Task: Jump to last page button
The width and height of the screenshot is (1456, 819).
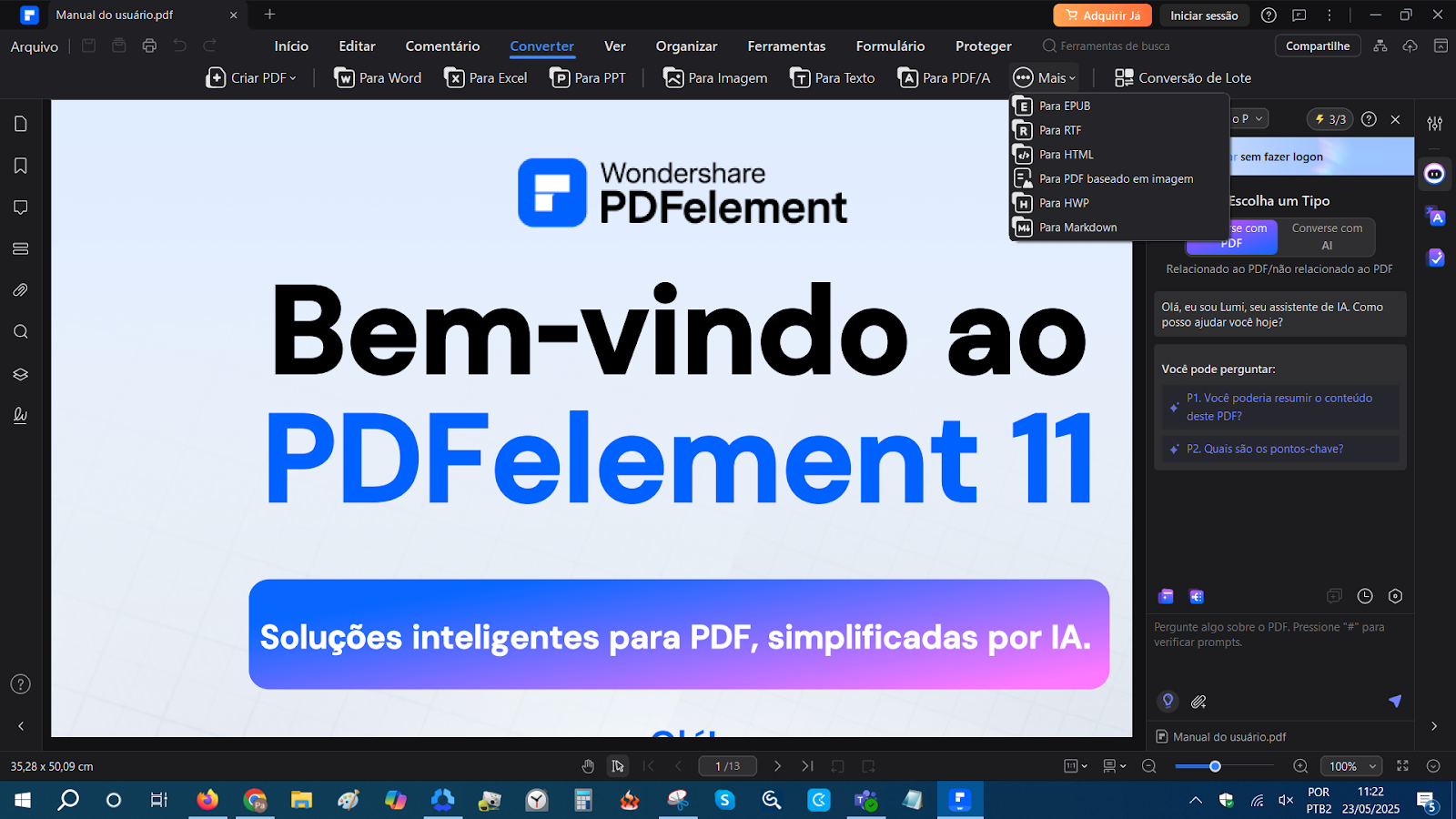Action: (x=807, y=766)
